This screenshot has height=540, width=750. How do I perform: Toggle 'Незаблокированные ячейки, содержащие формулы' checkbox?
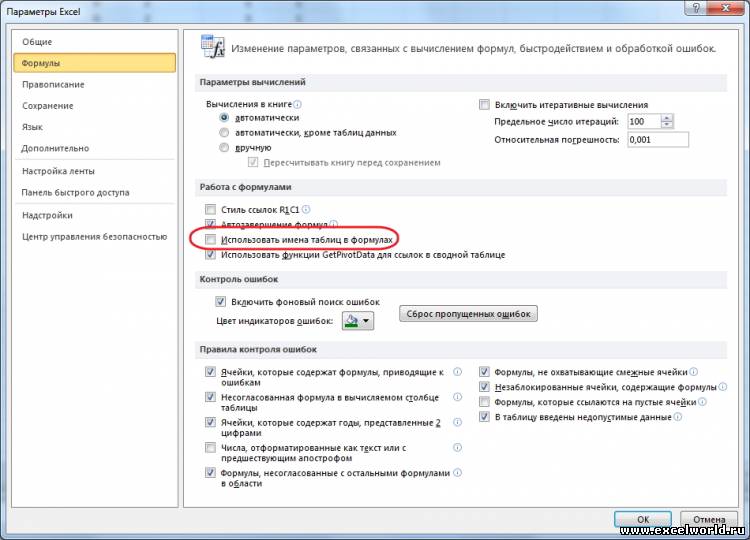coord(484,386)
